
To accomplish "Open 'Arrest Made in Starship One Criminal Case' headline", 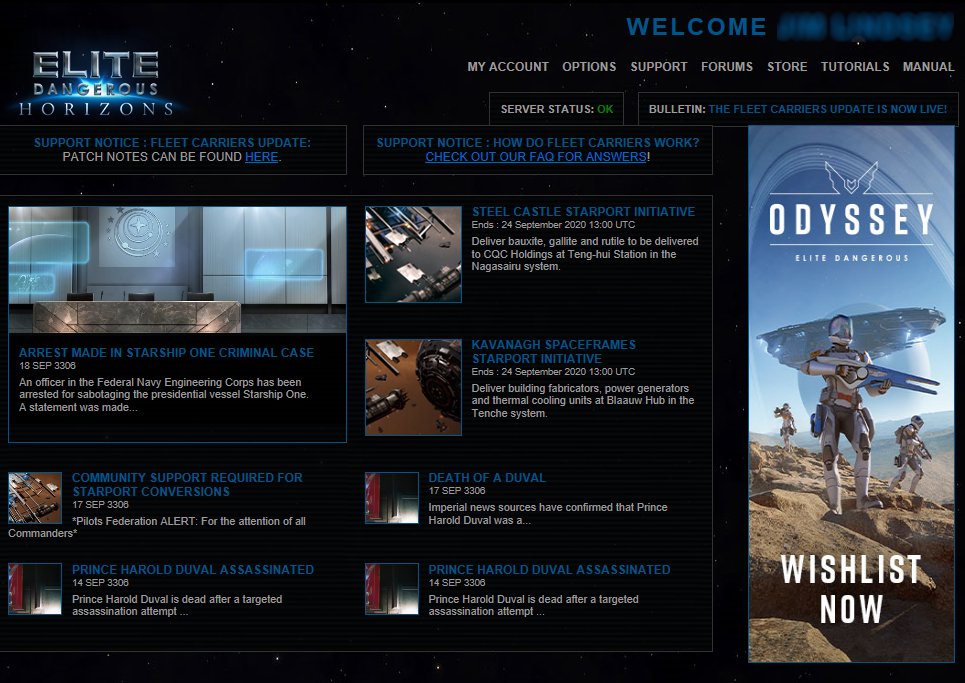I will point(166,353).
